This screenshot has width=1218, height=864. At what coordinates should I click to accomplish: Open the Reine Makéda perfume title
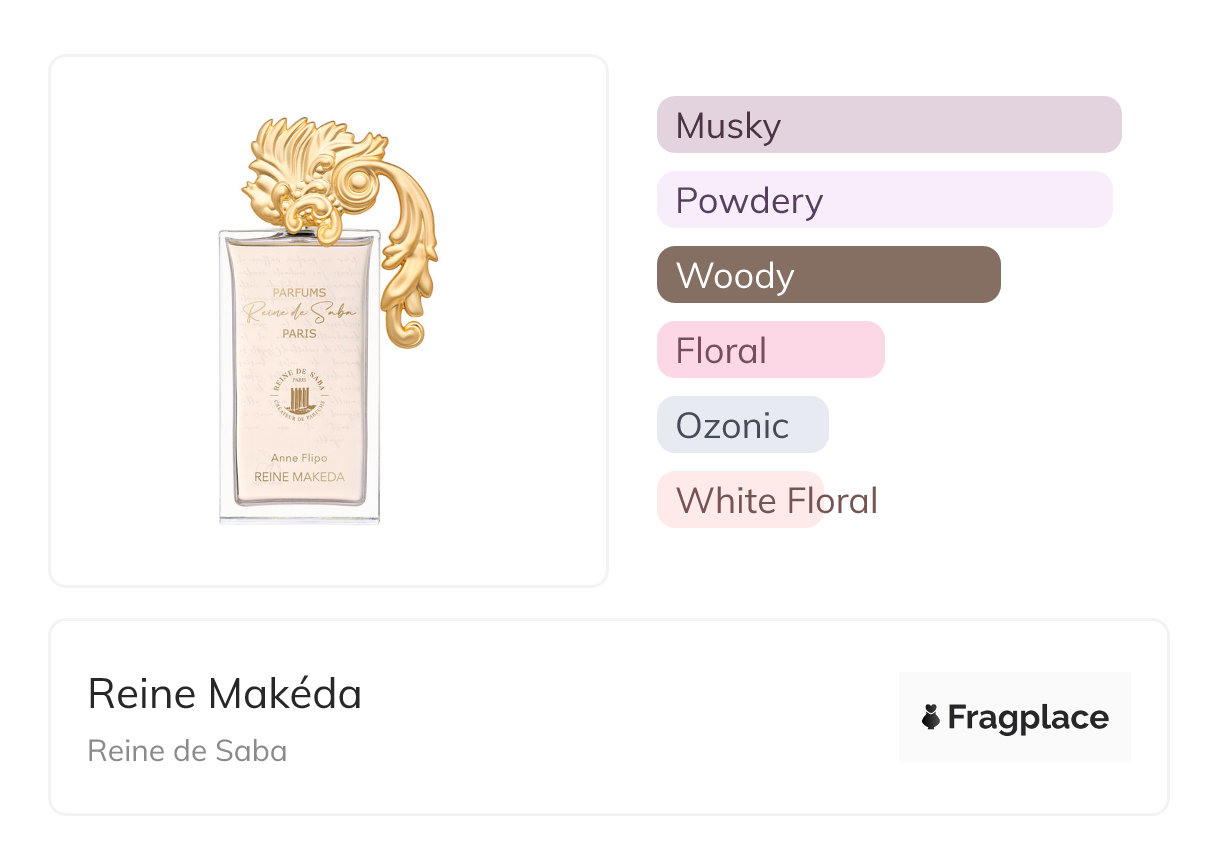(224, 693)
